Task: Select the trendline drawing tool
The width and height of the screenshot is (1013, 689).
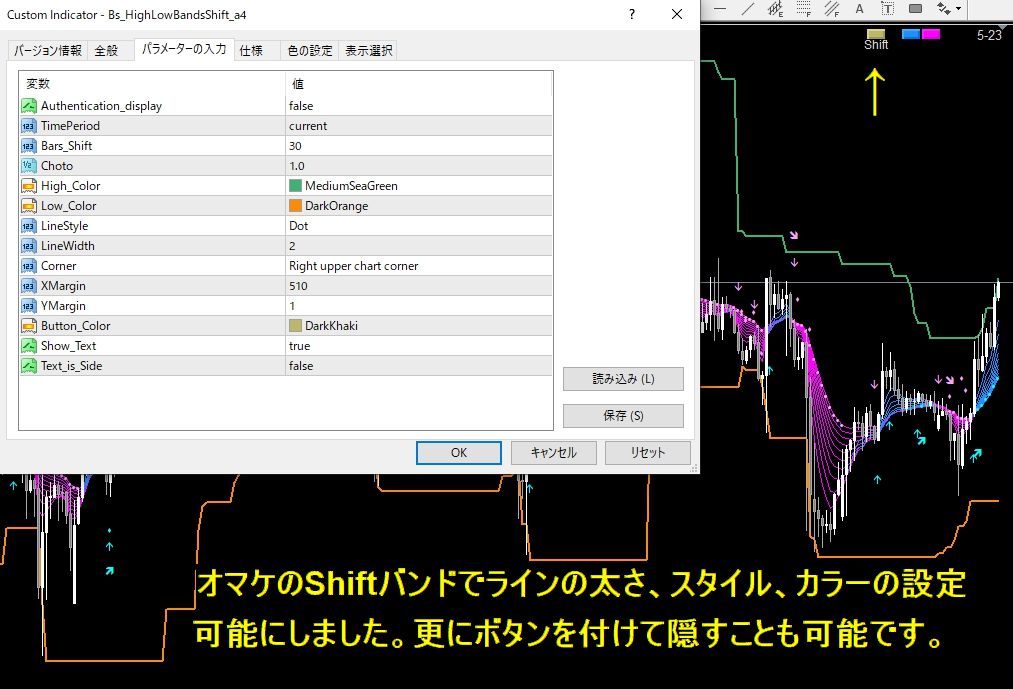Action: click(x=747, y=9)
